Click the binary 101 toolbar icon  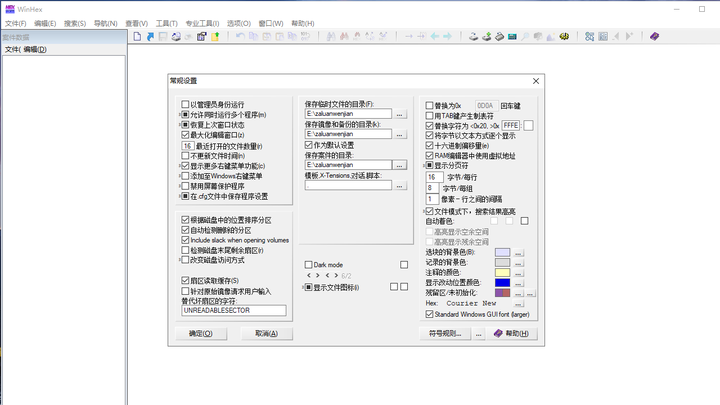pyautogui.click(x=305, y=36)
